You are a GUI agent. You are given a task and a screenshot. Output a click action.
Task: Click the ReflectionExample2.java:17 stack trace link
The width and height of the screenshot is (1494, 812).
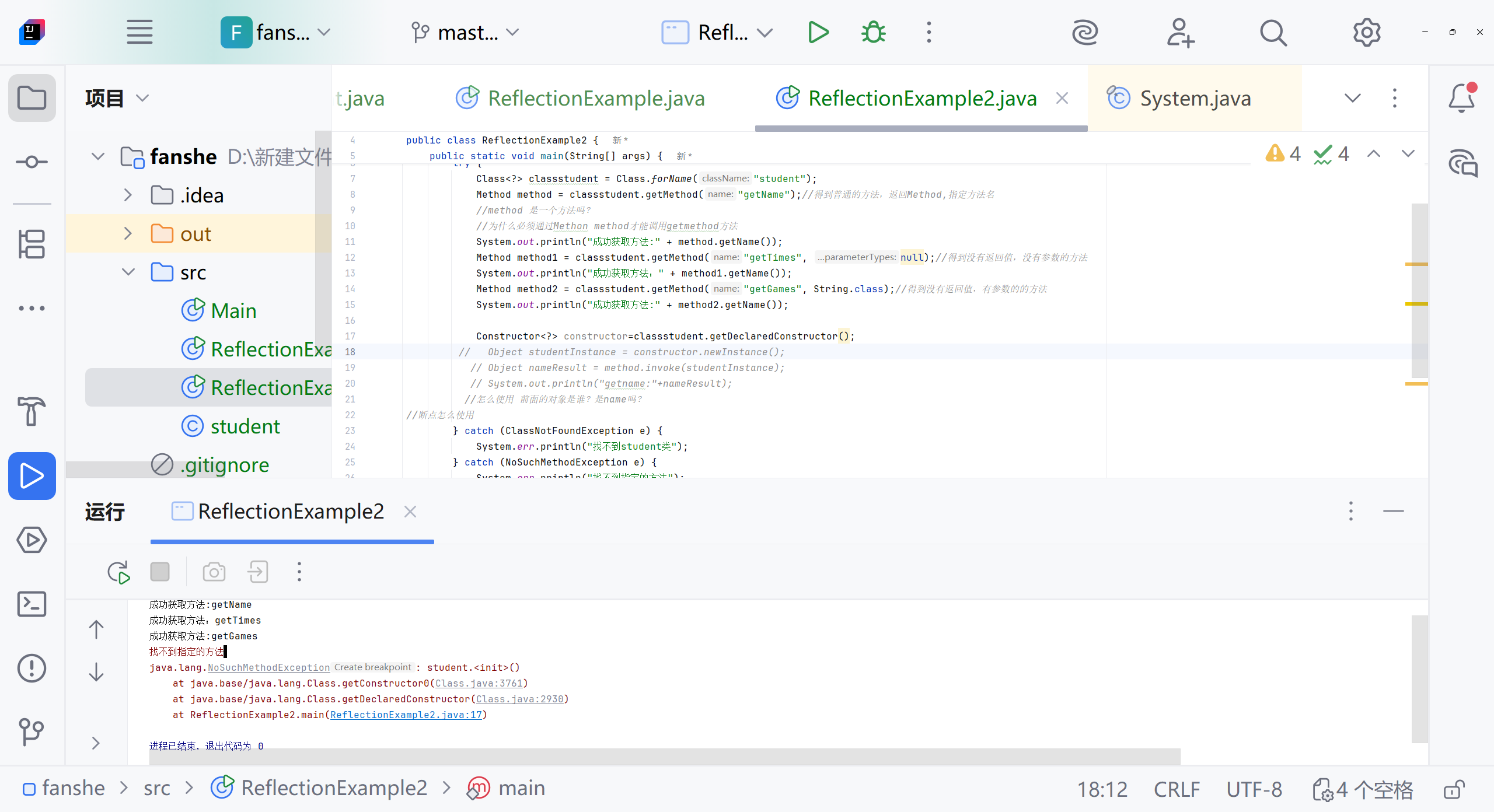[x=406, y=715]
